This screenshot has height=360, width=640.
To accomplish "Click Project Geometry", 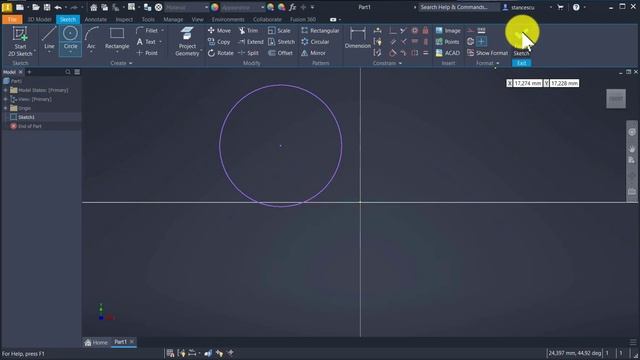I will tap(187, 42).
